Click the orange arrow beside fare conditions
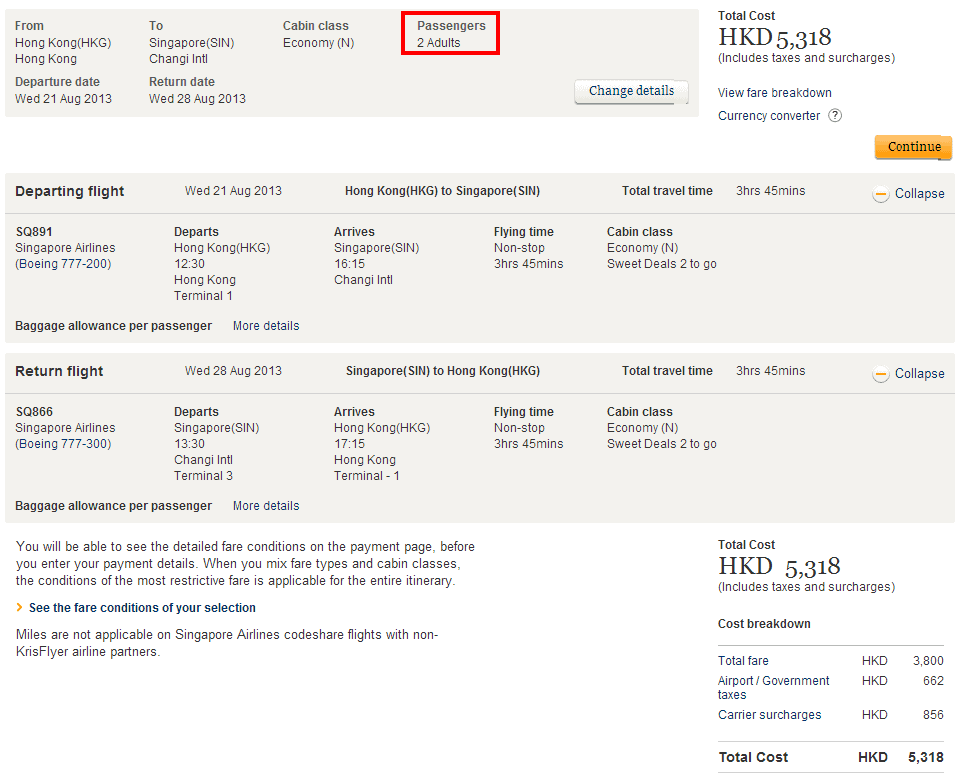The image size is (961, 778). point(20,608)
